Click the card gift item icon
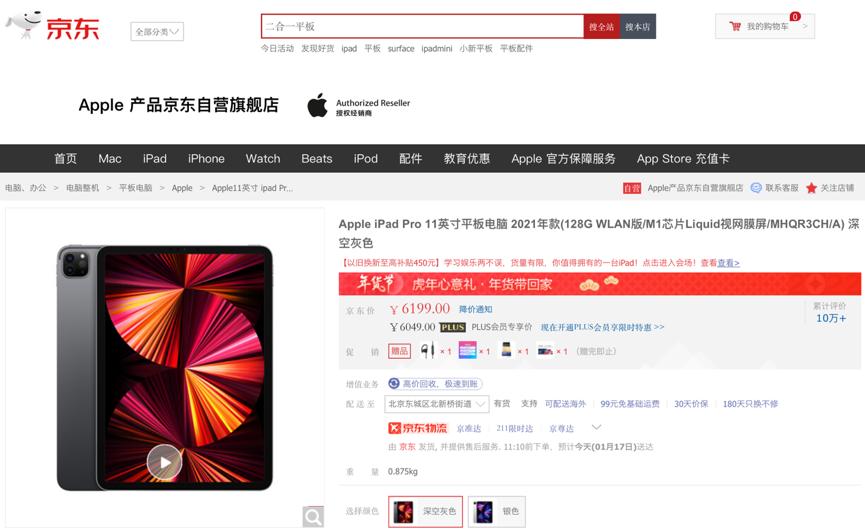 point(545,350)
